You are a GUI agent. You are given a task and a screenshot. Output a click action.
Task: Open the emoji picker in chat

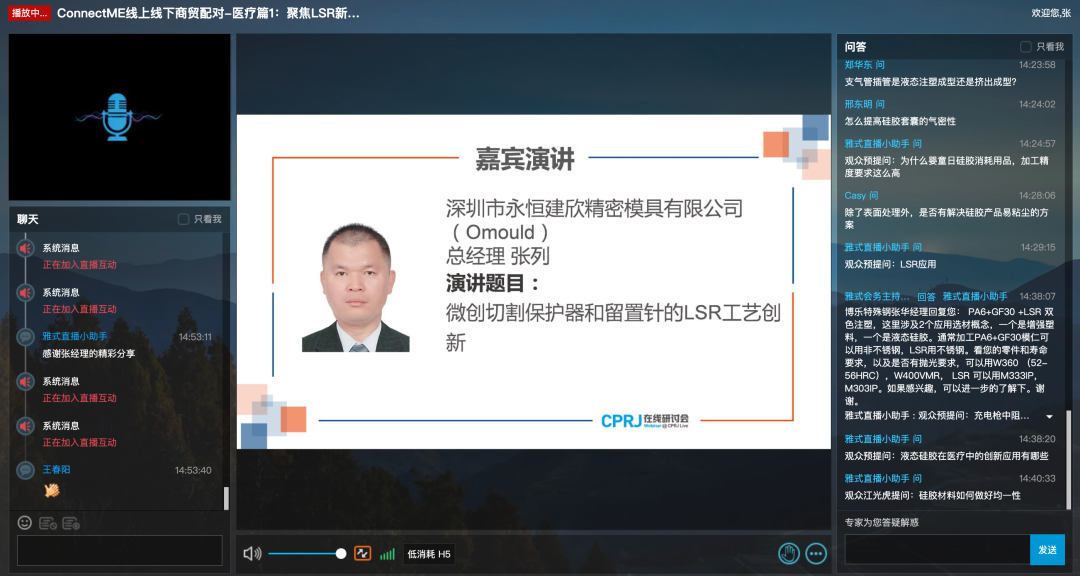tap(25, 523)
